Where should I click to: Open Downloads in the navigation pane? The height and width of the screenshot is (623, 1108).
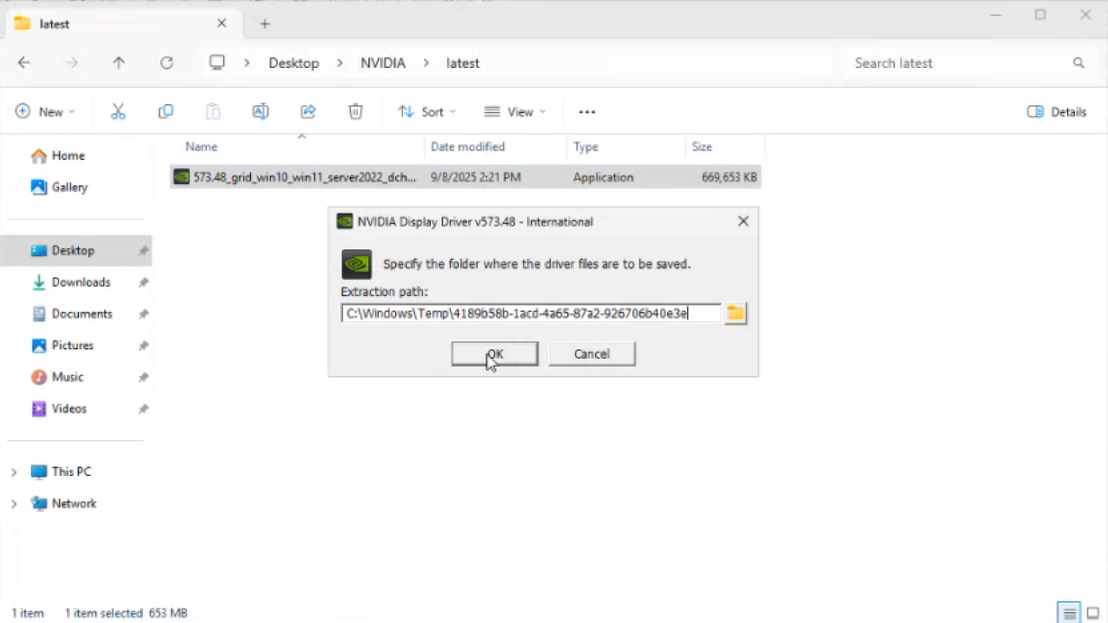pos(81,282)
